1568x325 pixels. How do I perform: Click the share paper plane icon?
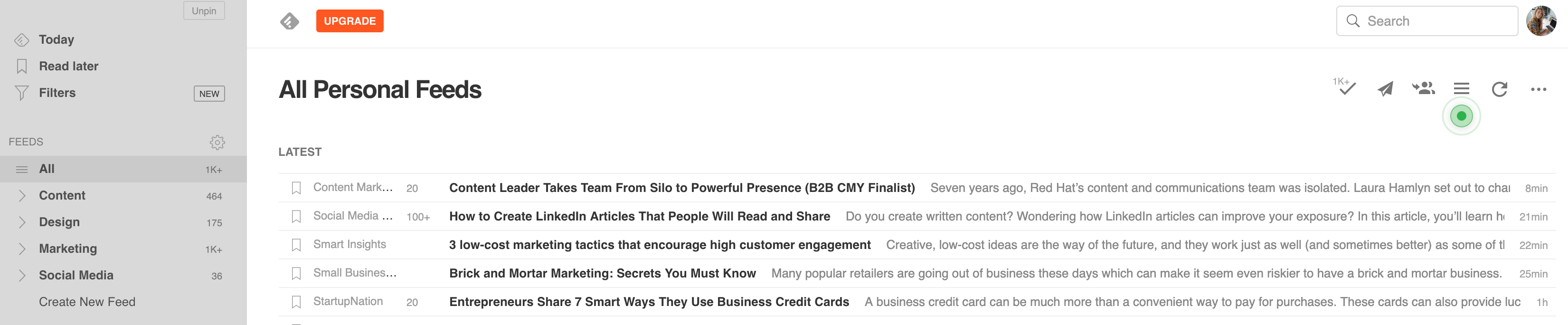pos(1385,89)
